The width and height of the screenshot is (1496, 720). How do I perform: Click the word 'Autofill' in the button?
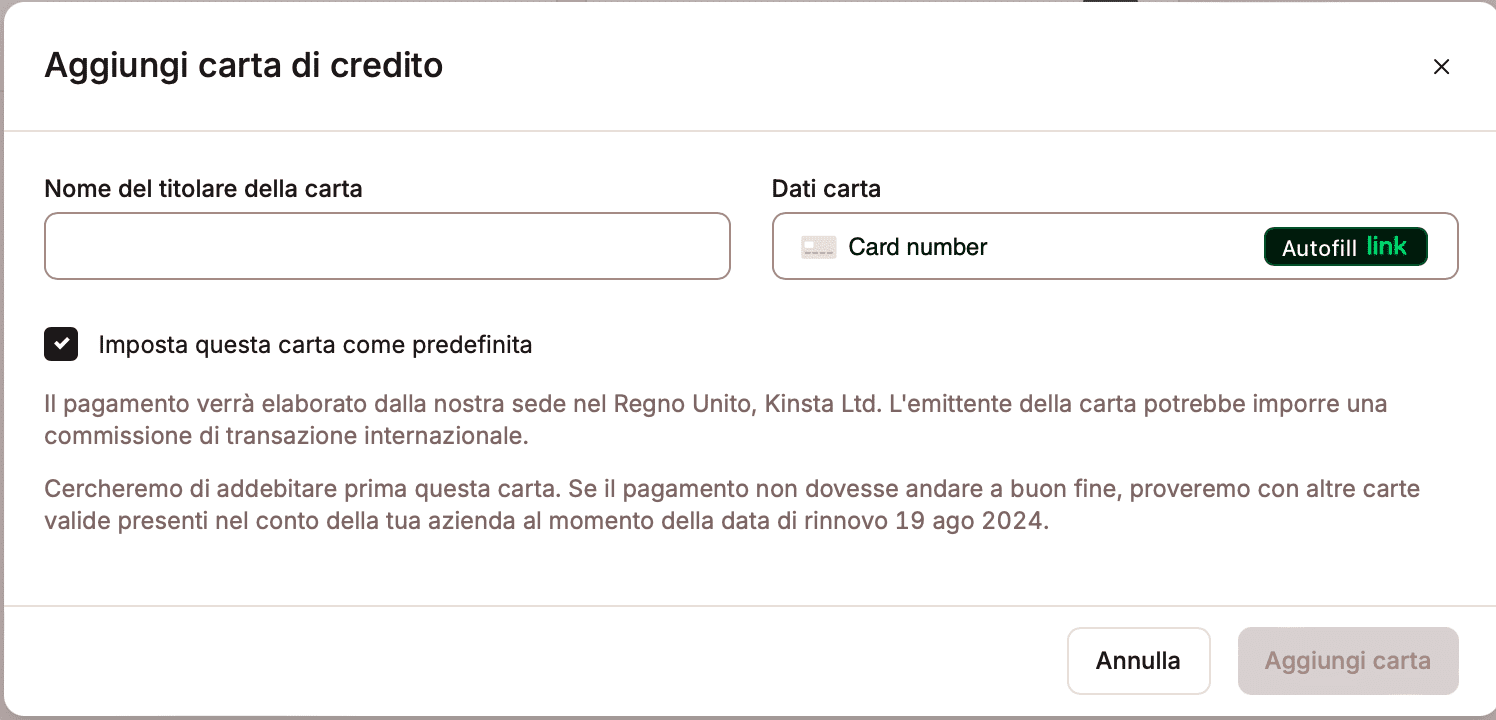pyautogui.click(x=1318, y=247)
